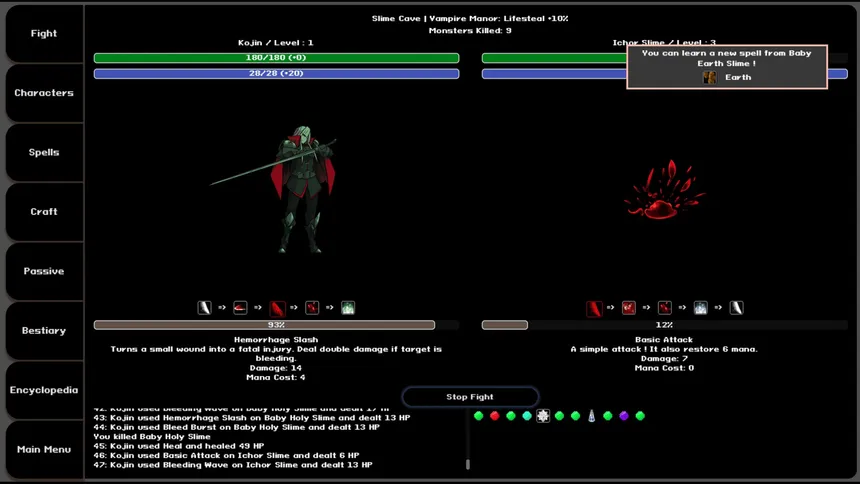This screenshot has height=484, width=860.
Task: Click the Earth spell icon in the notification
Action: [710, 77]
